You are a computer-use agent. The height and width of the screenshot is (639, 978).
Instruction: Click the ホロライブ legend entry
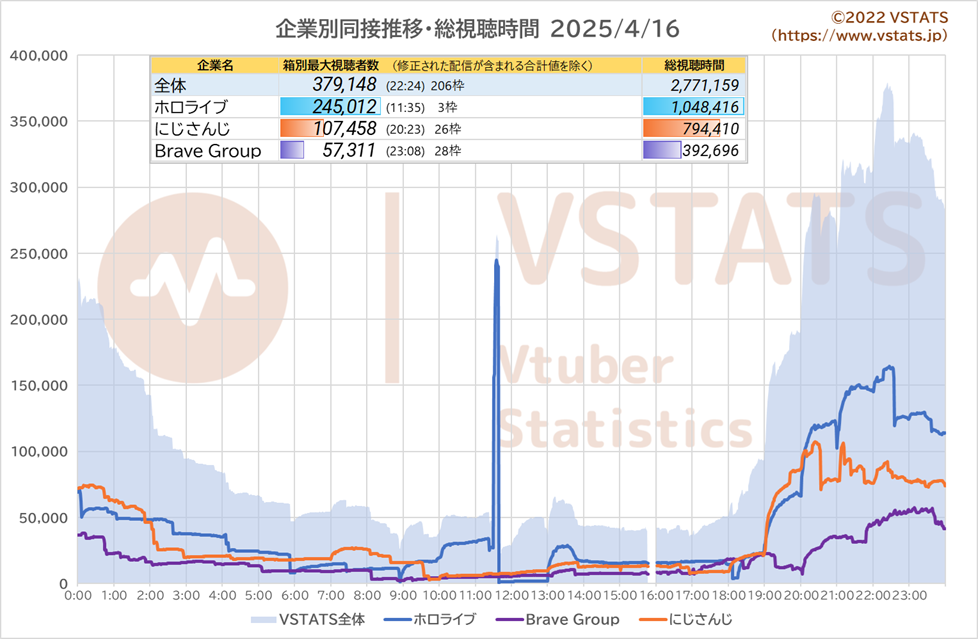click(x=430, y=619)
